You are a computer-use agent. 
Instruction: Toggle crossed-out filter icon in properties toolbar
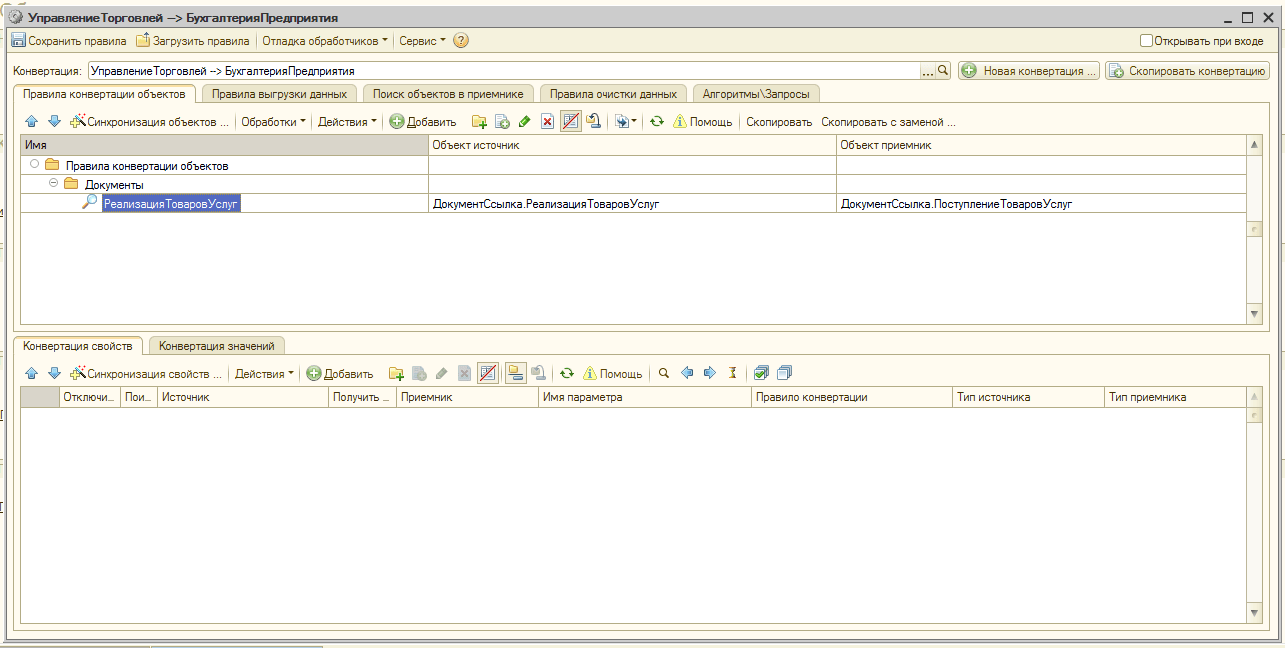coord(488,373)
